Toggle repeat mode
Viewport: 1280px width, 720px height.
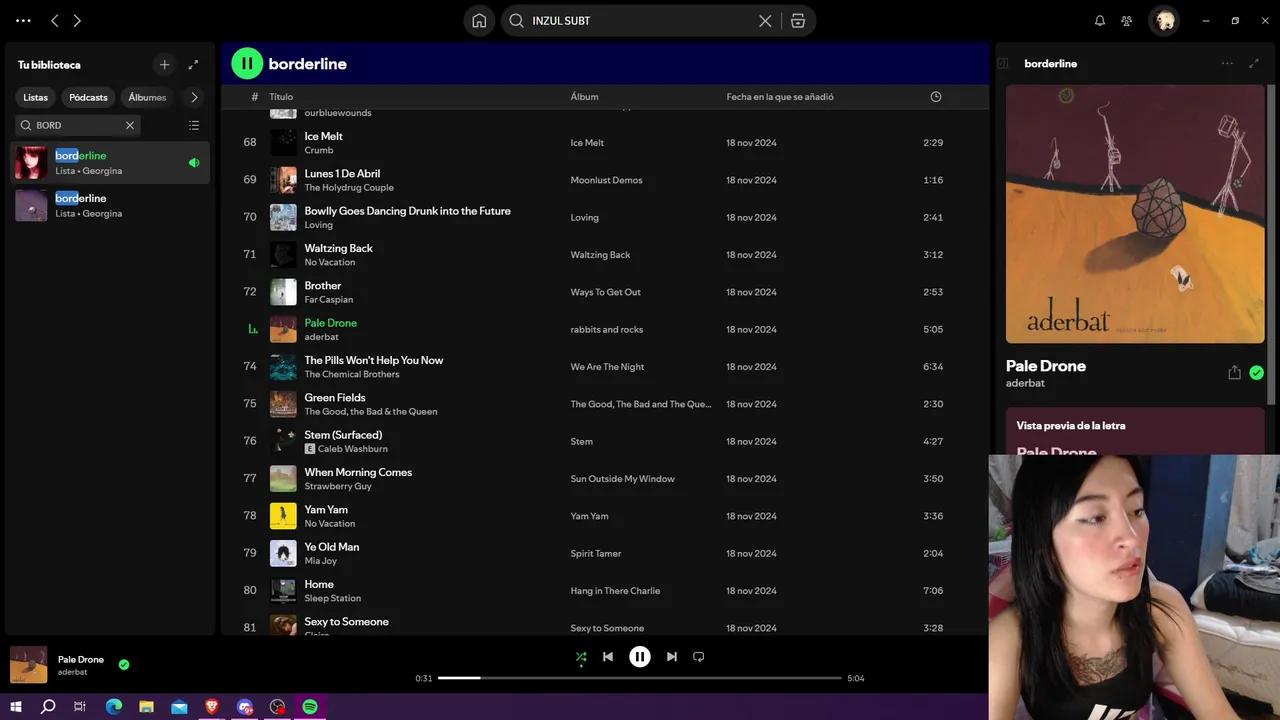click(699, 657)
